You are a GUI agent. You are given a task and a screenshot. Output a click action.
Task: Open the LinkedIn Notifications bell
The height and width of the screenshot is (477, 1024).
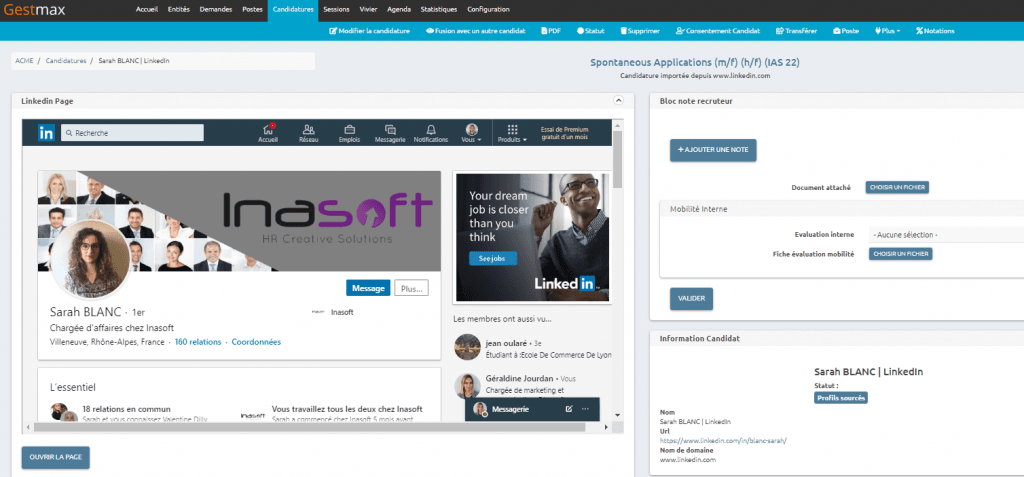click(431, 133)
